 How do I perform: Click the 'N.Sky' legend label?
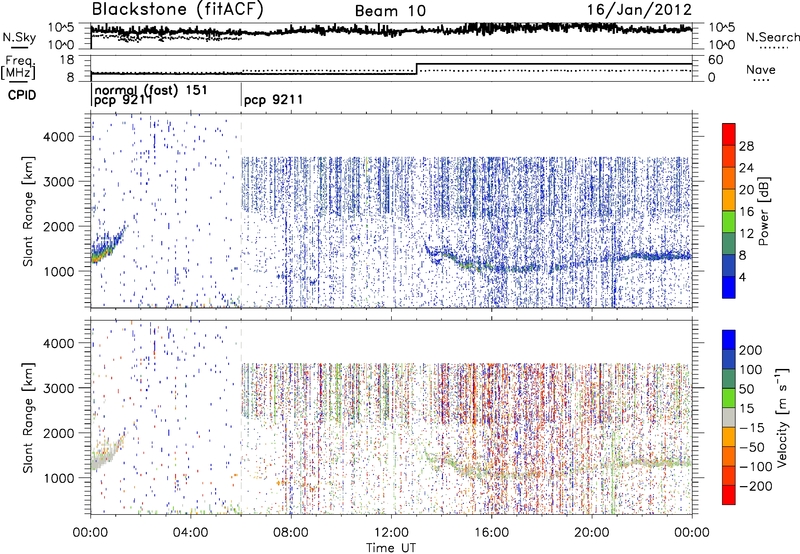coord(19,38)
